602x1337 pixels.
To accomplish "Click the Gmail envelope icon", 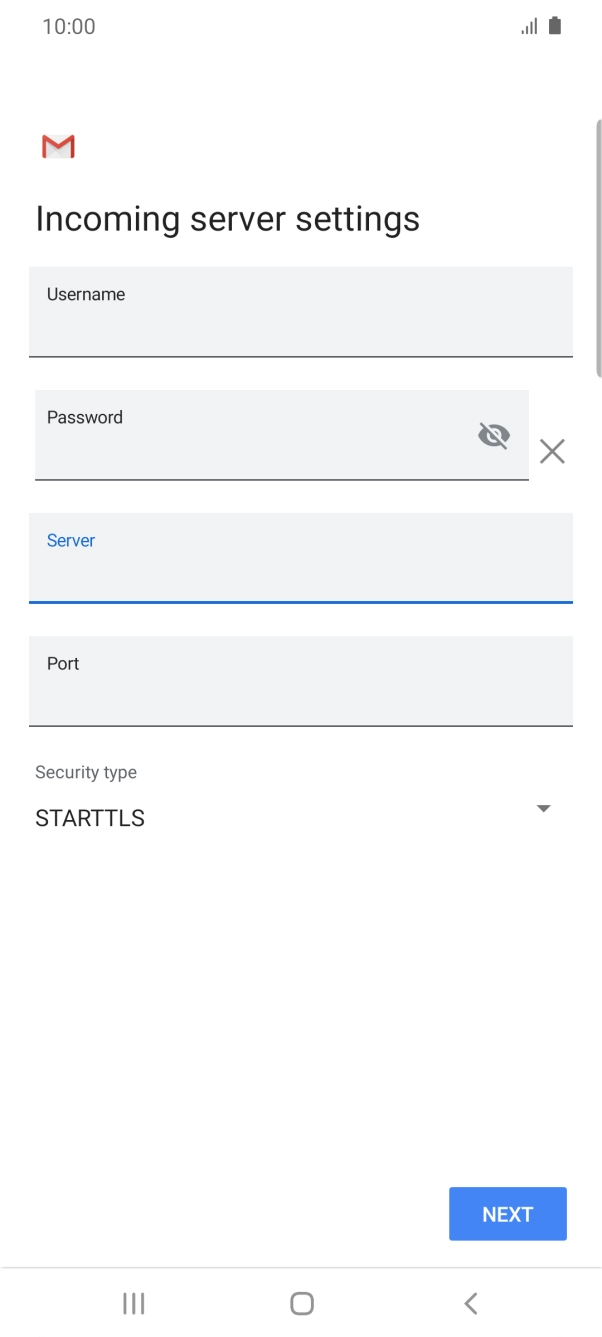I will (x=57, y=146).
